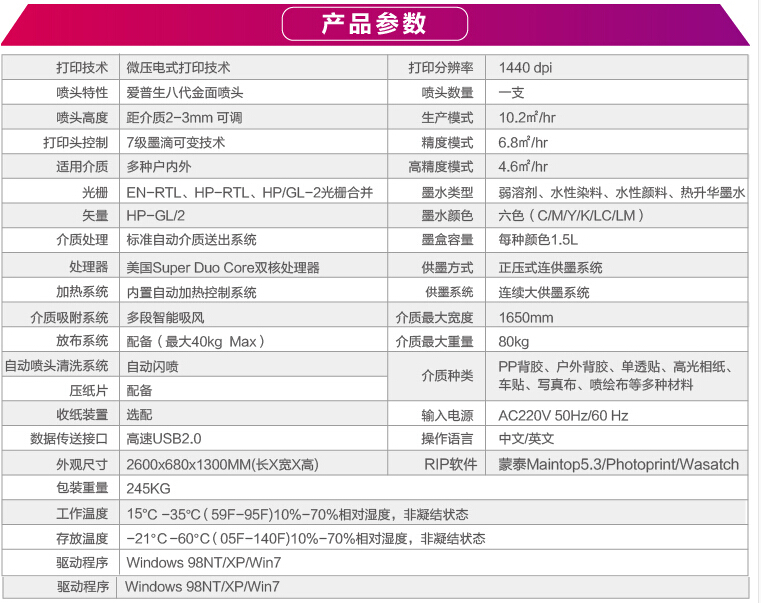Screen dimensions: 761x603
Task: Click the 高速USB2.0 value
Action: tap(164, 439)
